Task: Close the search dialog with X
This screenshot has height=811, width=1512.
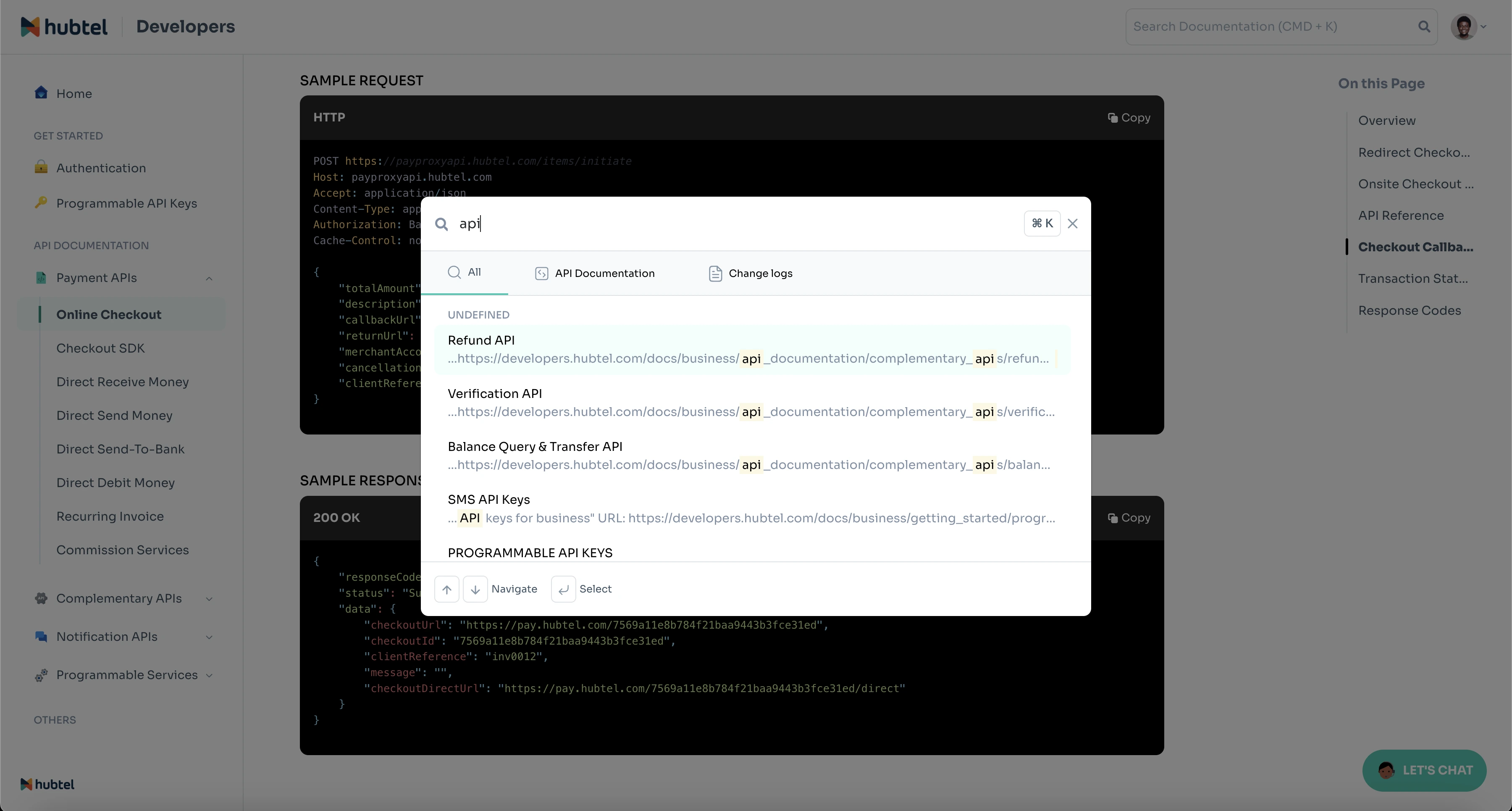Action: click(1072, 223)
